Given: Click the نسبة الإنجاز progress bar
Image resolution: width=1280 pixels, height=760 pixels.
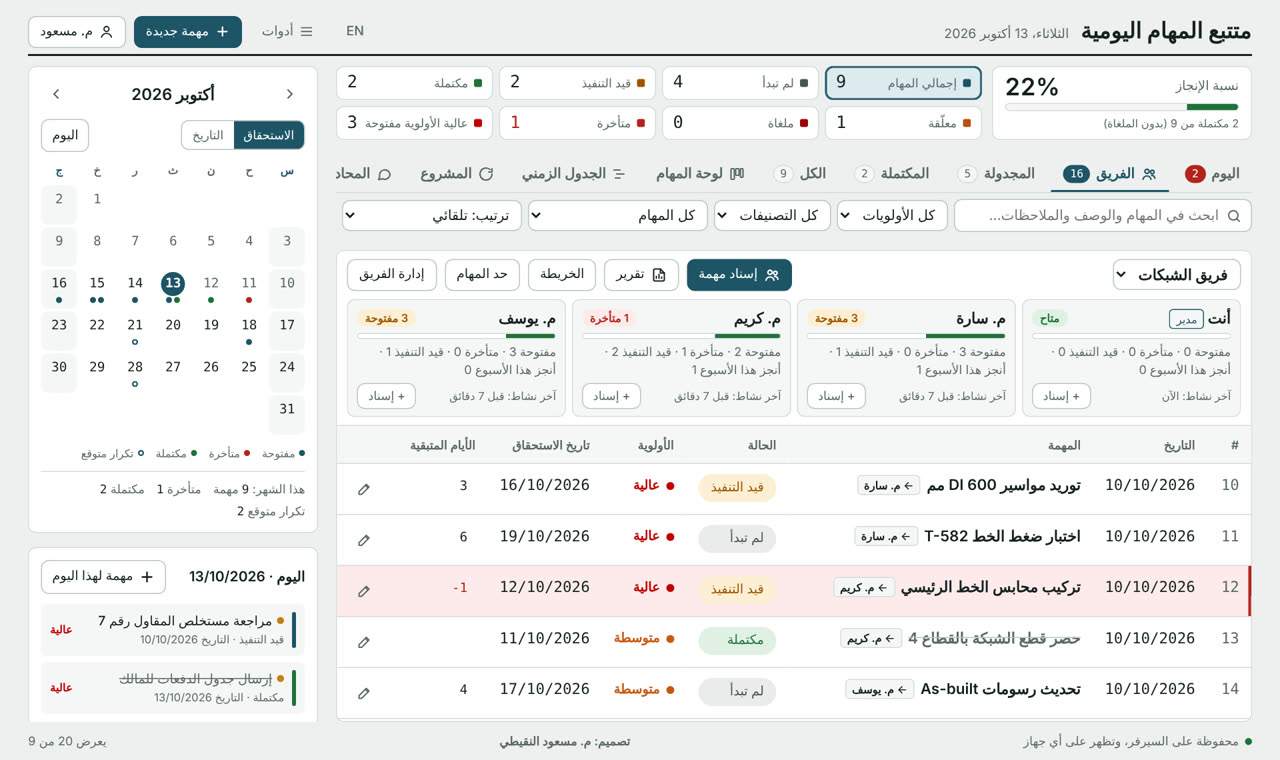Looking at the screenshot, I should [1122, 107].
